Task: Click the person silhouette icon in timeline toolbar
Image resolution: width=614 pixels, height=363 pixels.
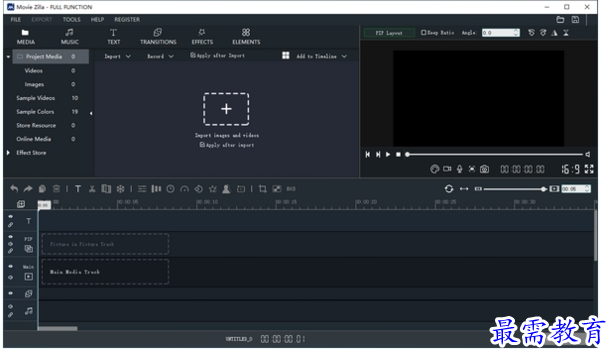Action: (x=226, y=189)
